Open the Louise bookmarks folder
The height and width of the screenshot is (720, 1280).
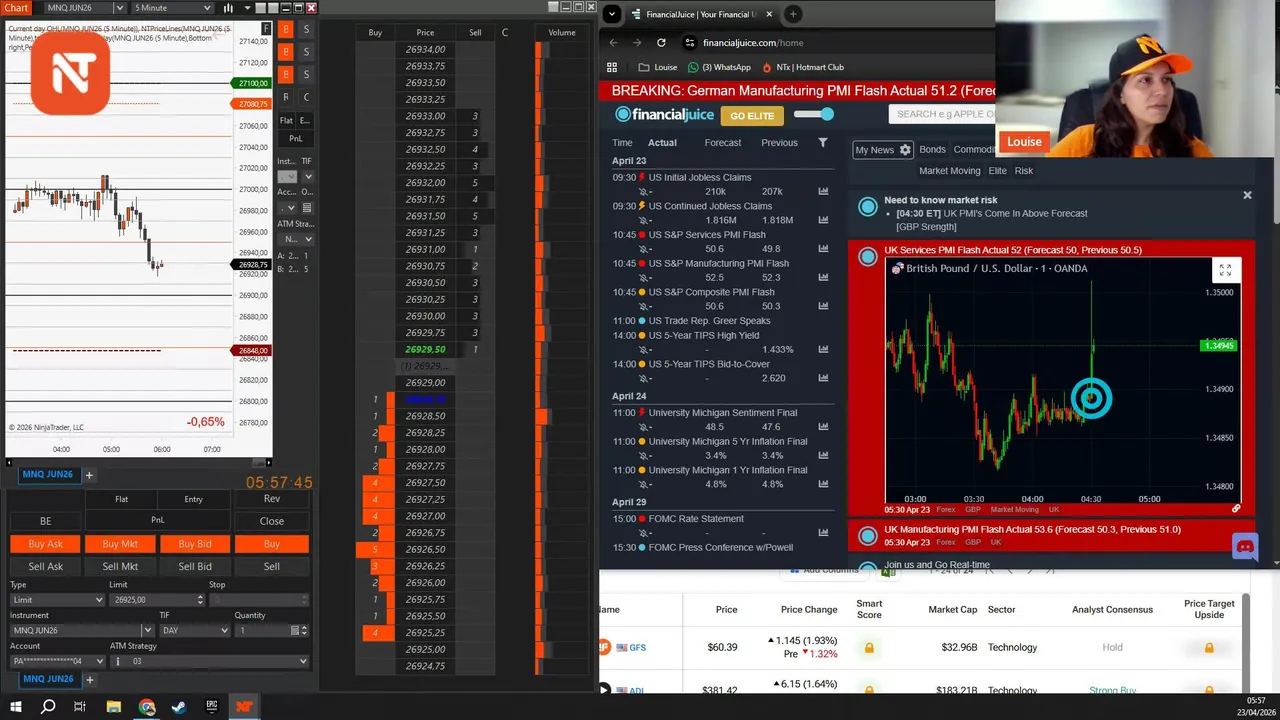[x=657, y=67]
